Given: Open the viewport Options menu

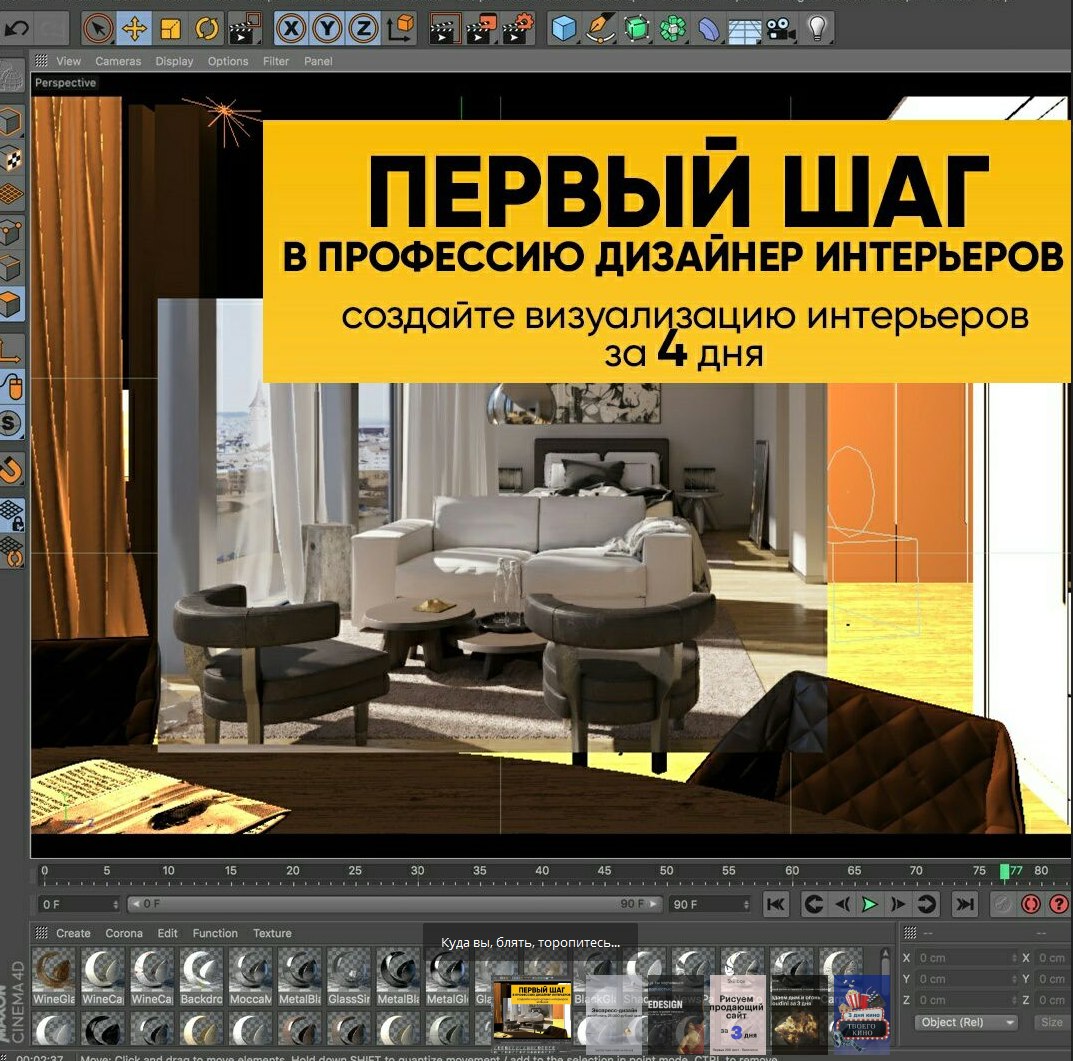Looking at the screenshot, I should pyautogui.click(x=228, y=61).
